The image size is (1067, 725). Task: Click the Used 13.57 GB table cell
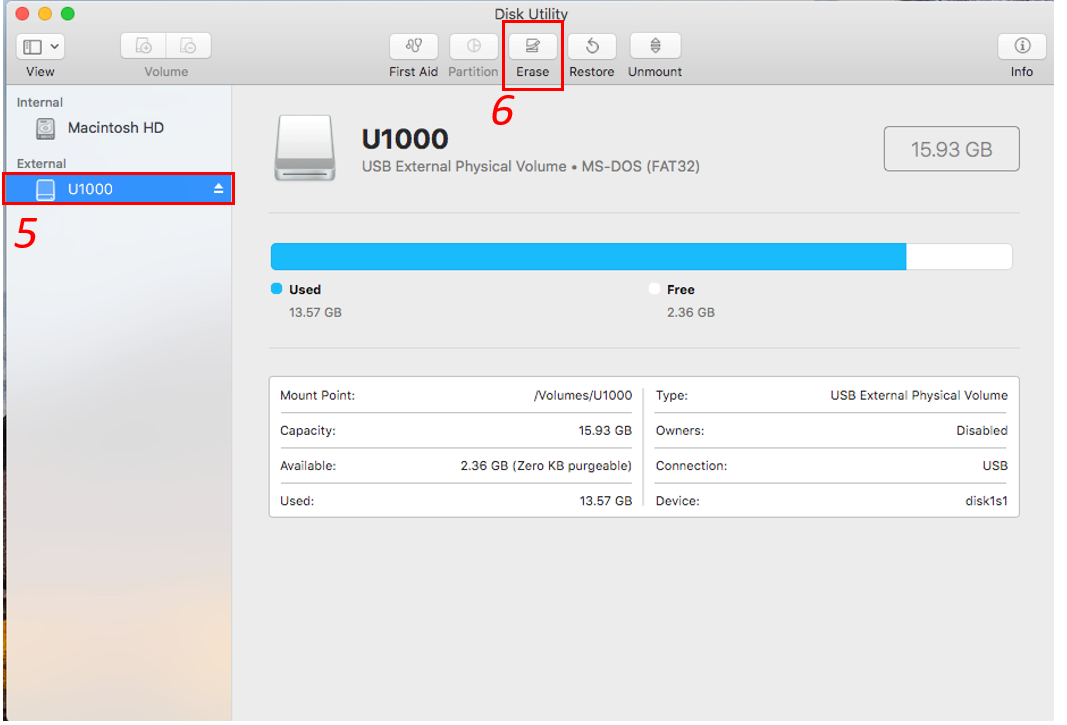[606, 501]
